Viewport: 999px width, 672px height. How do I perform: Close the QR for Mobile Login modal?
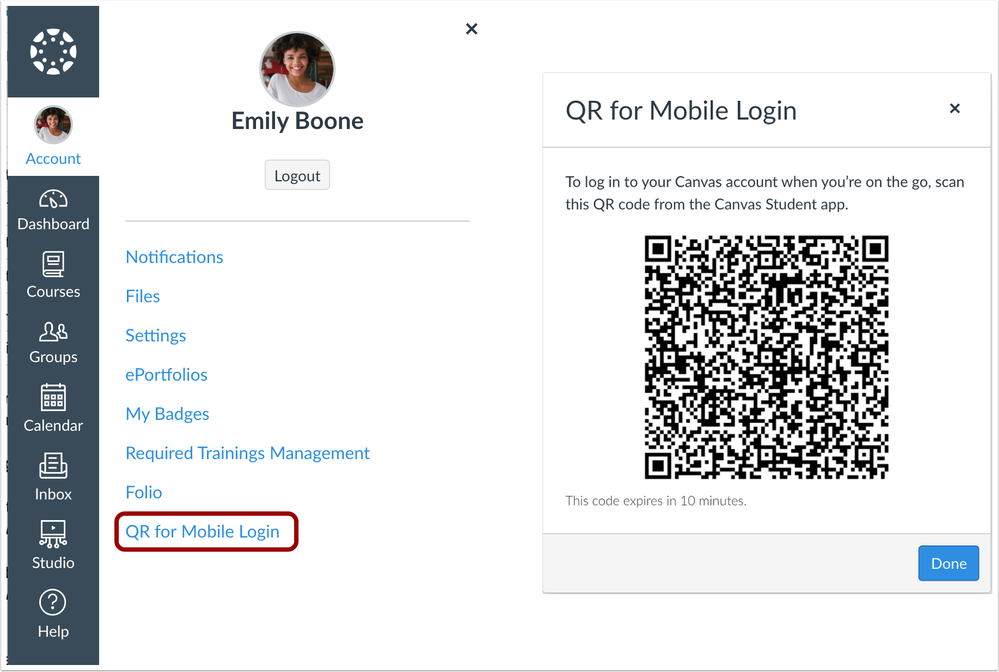click(955, 108)
